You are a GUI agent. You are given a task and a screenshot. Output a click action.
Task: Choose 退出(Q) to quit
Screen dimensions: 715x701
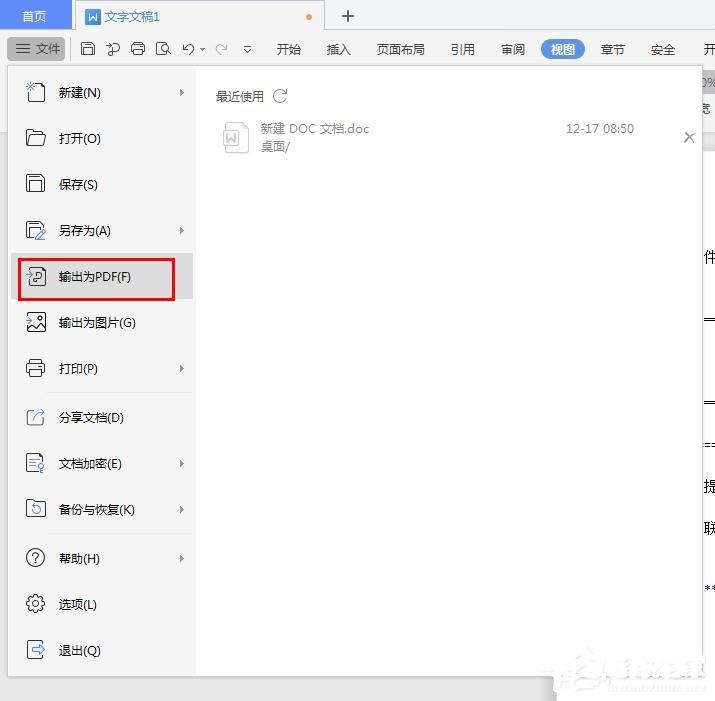102,650
